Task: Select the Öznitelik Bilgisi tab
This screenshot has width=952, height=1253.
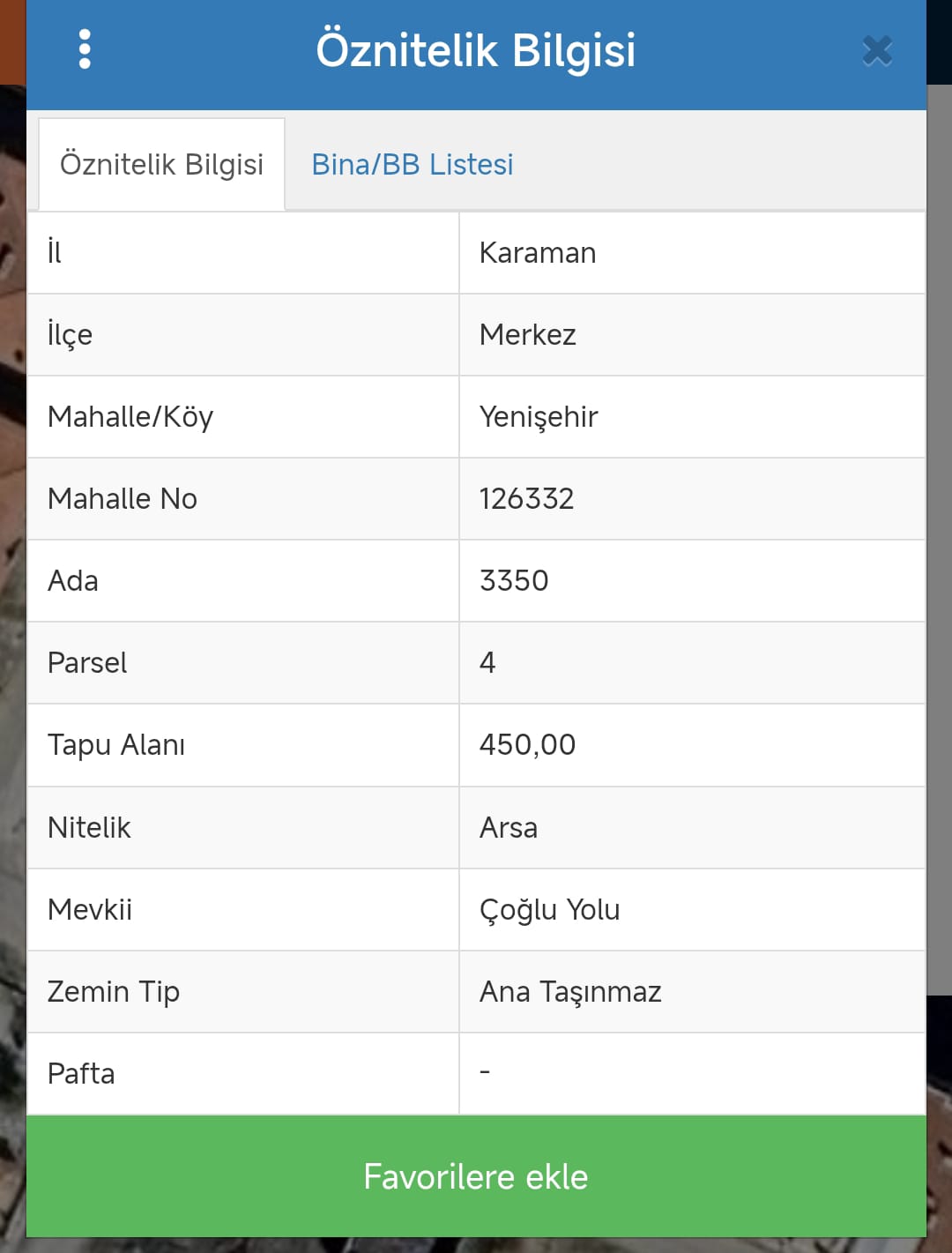Action: (x=161, y=165)
